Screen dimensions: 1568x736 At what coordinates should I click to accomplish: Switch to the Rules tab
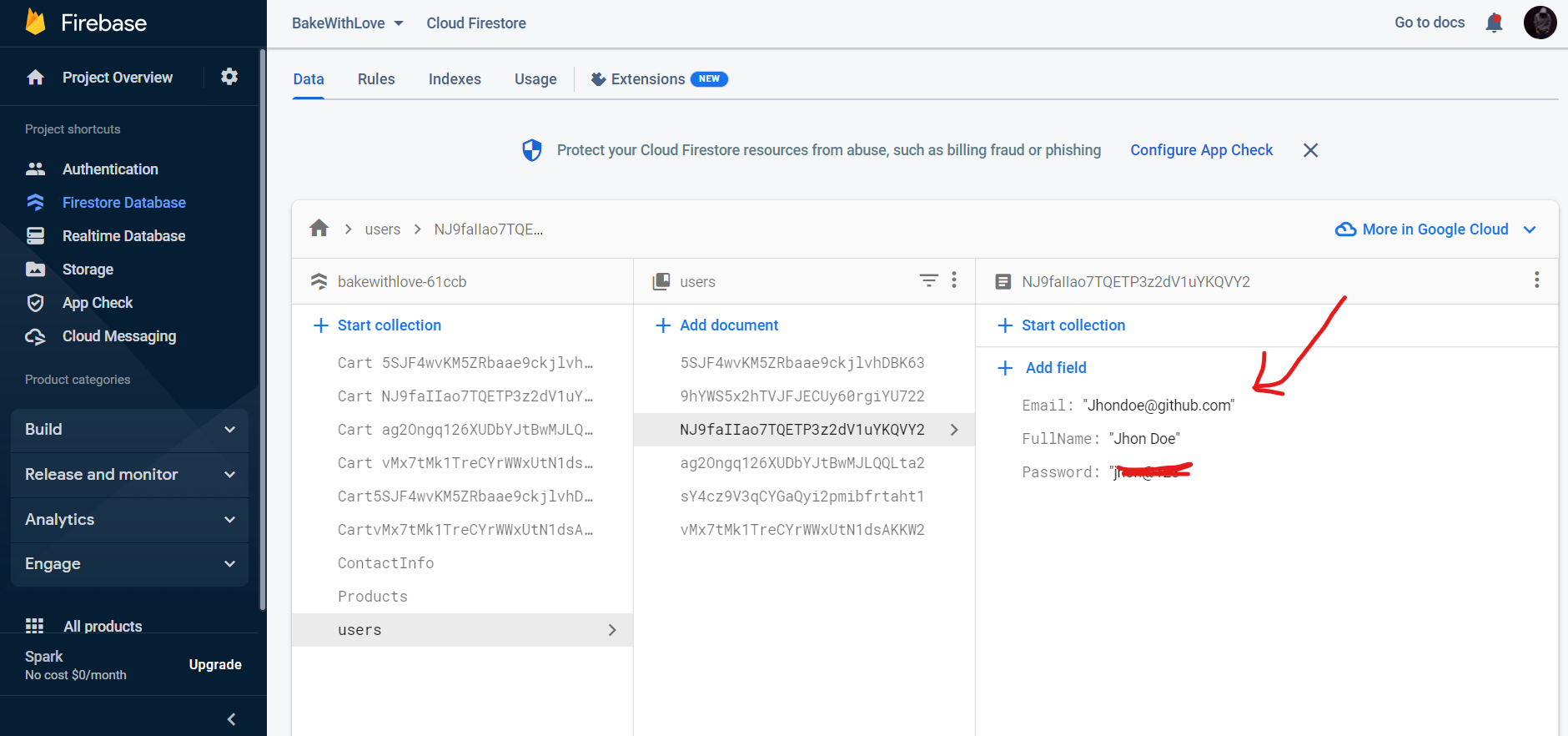click(x=376, y=79)
